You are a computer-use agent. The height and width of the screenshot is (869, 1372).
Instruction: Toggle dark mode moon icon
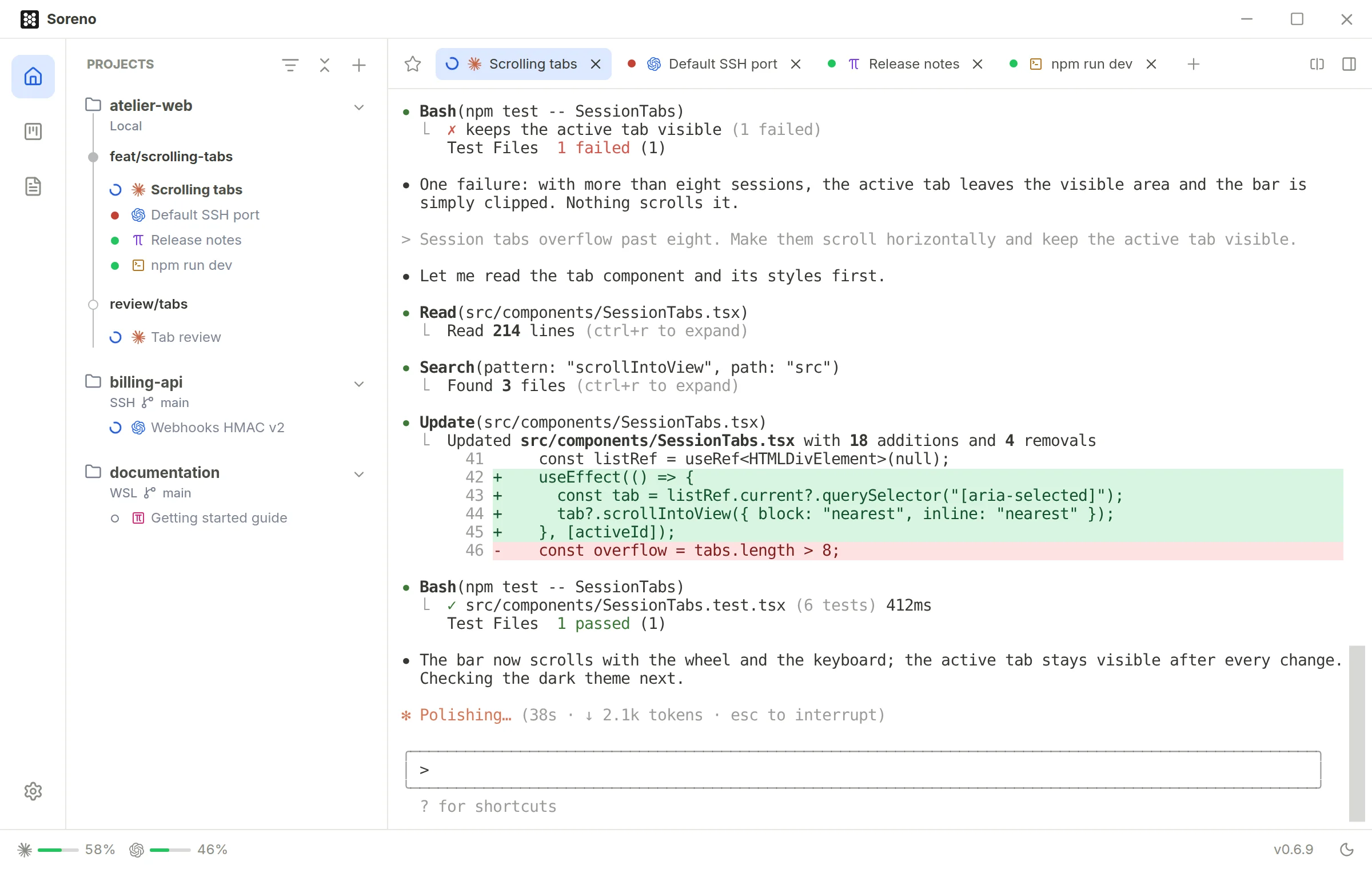(x=1347, y=850)
